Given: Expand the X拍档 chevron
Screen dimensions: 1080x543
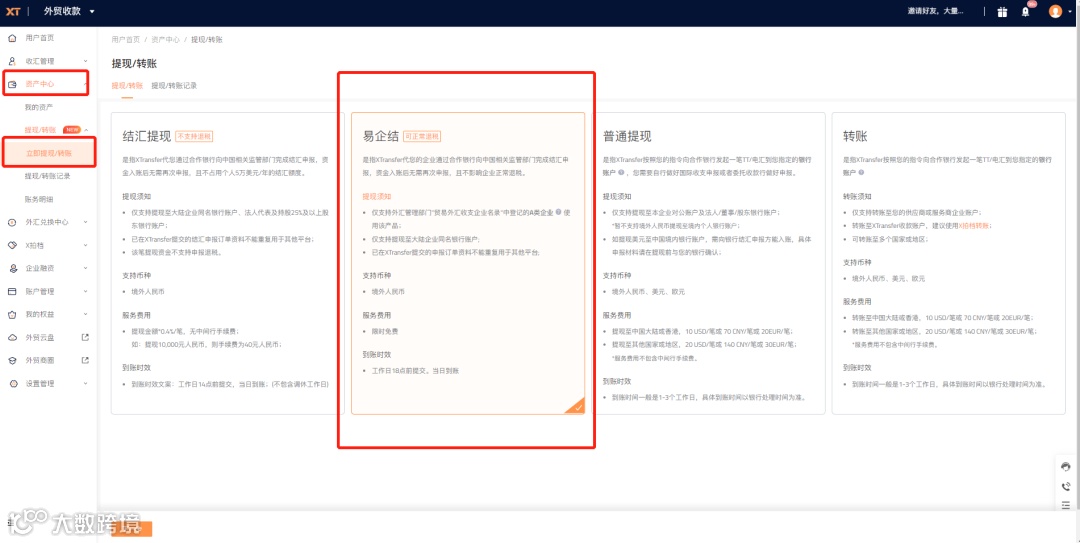Looking at the screenshot, I should [85, 245].
